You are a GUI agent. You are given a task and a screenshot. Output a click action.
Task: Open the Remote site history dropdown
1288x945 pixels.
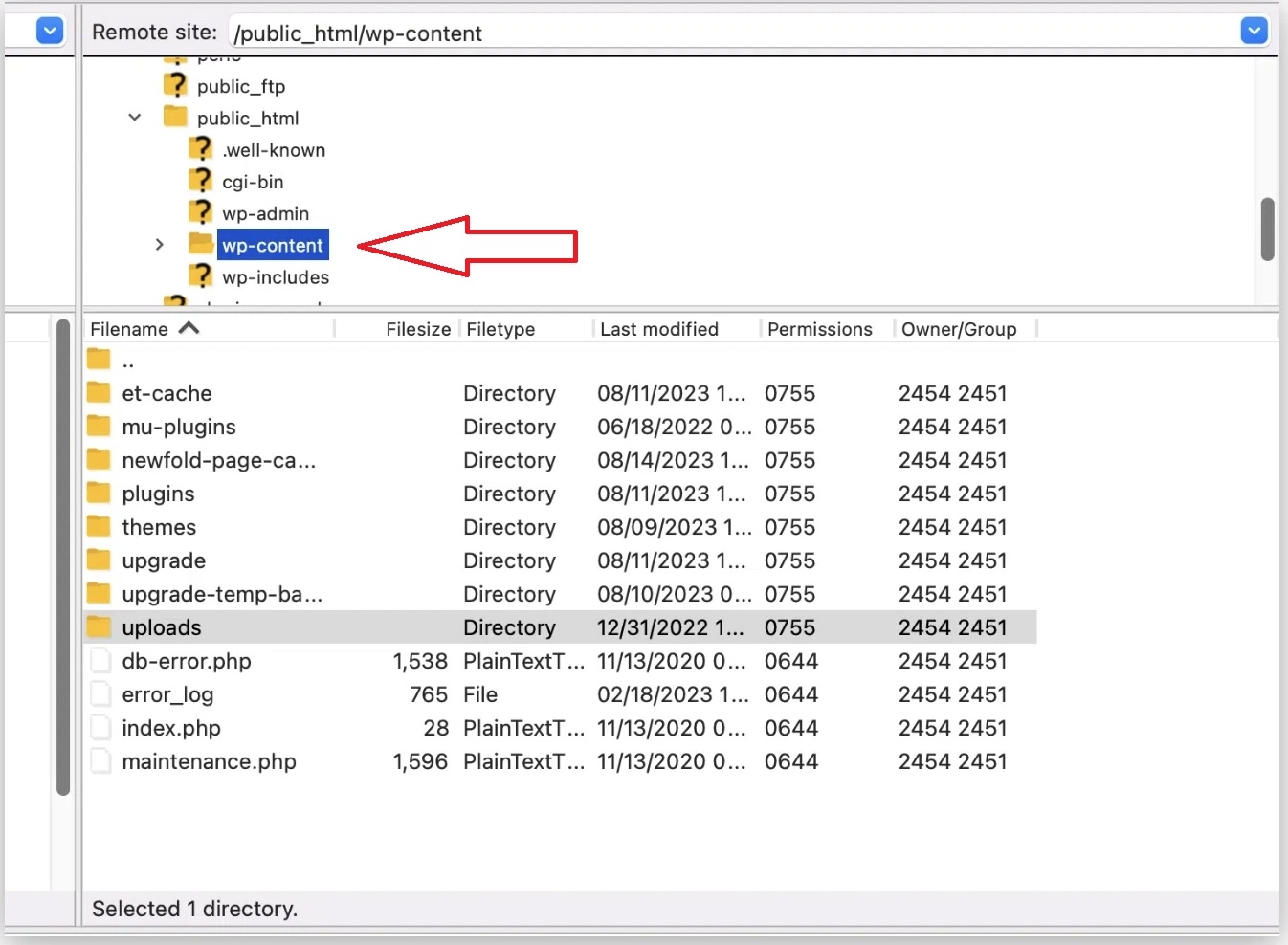pyautogui.click(x=1254, y=30)
